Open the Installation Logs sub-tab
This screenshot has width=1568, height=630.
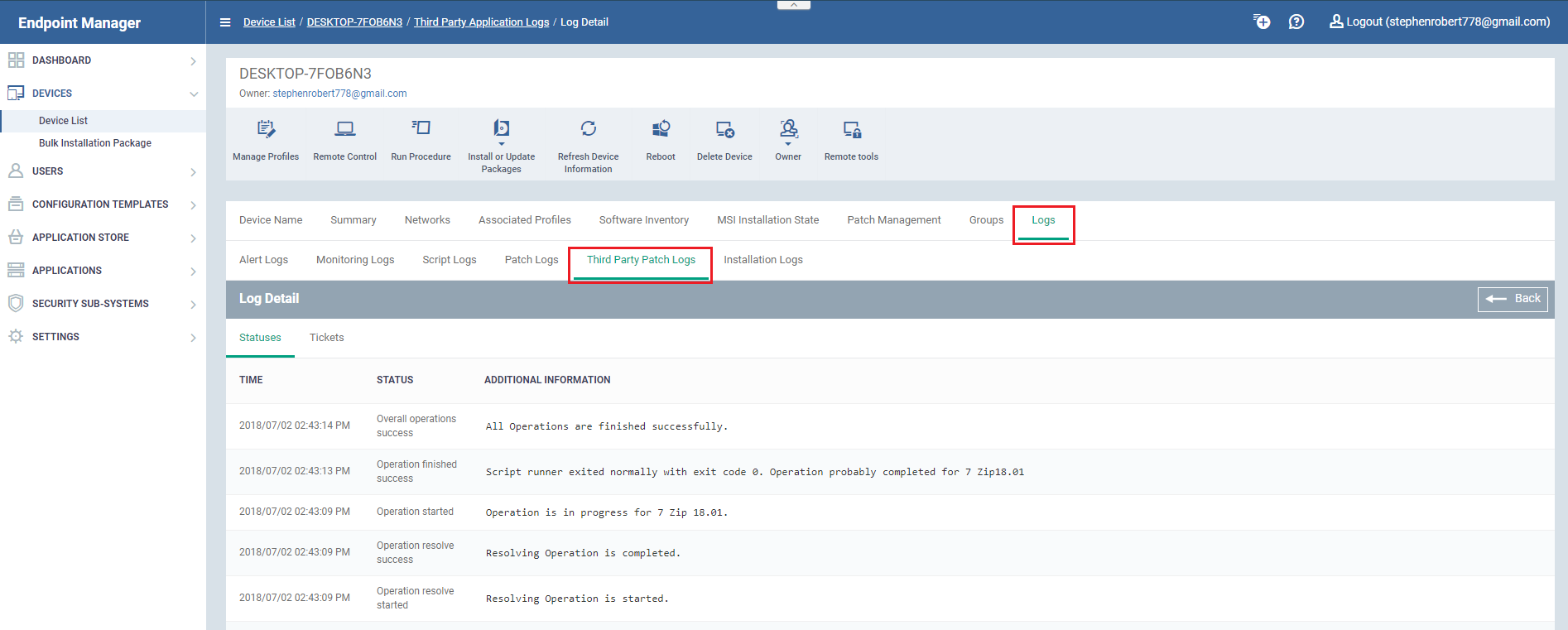(763, 260)
